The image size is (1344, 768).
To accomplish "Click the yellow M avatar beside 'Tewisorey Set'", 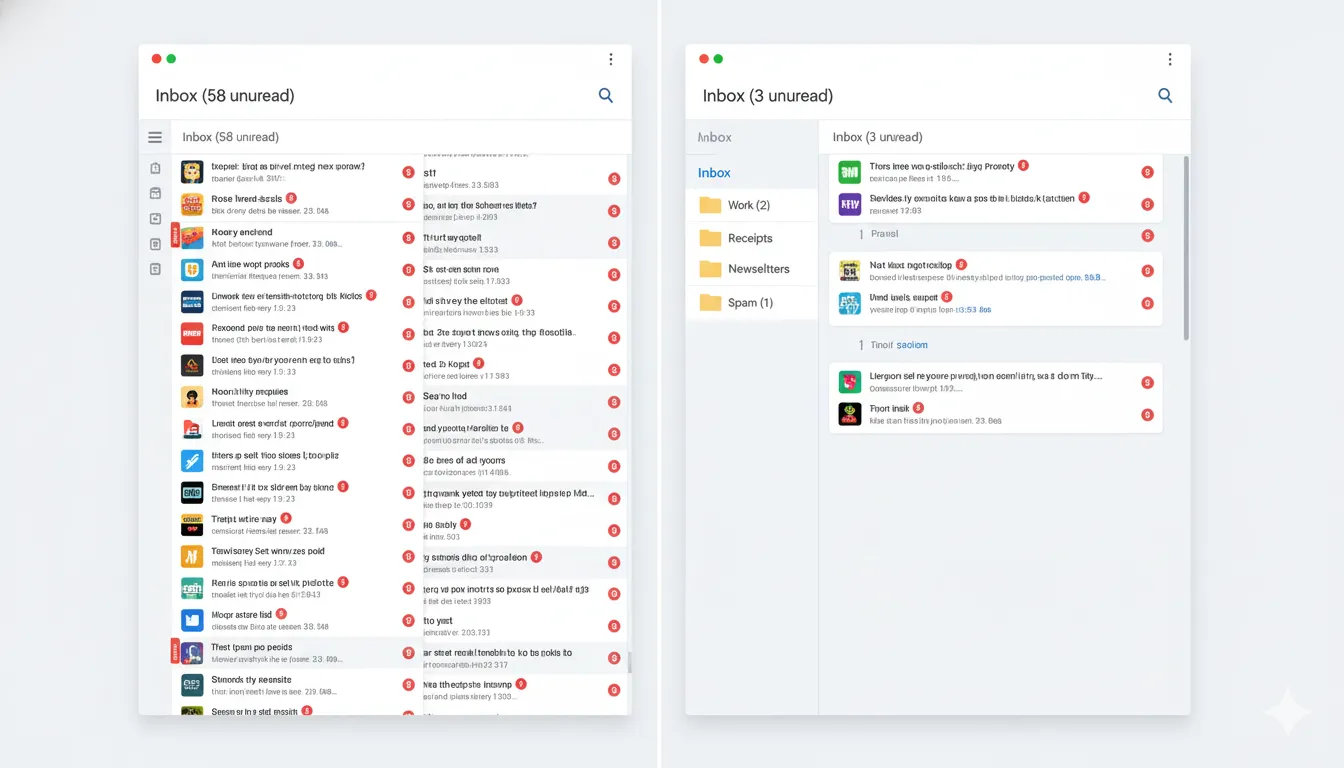I will coord(192,556).
